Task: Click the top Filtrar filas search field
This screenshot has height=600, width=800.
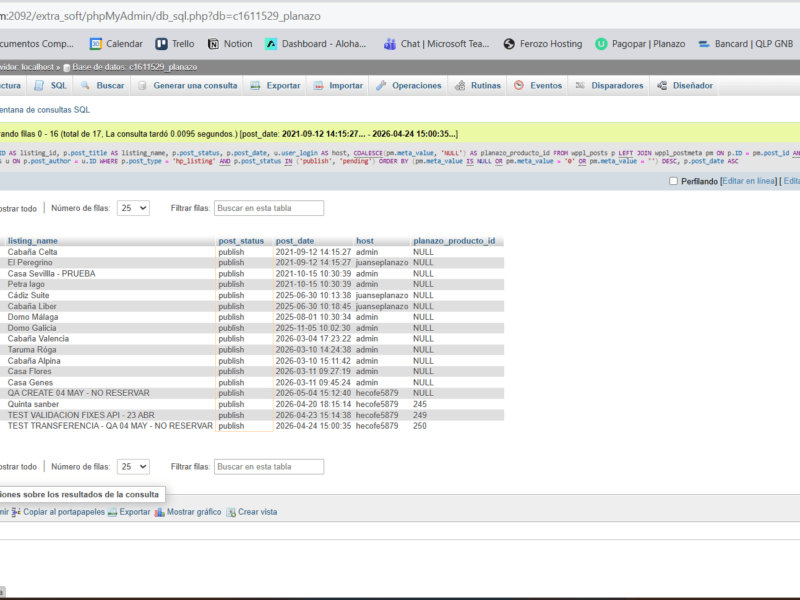Action: point(269,208)
